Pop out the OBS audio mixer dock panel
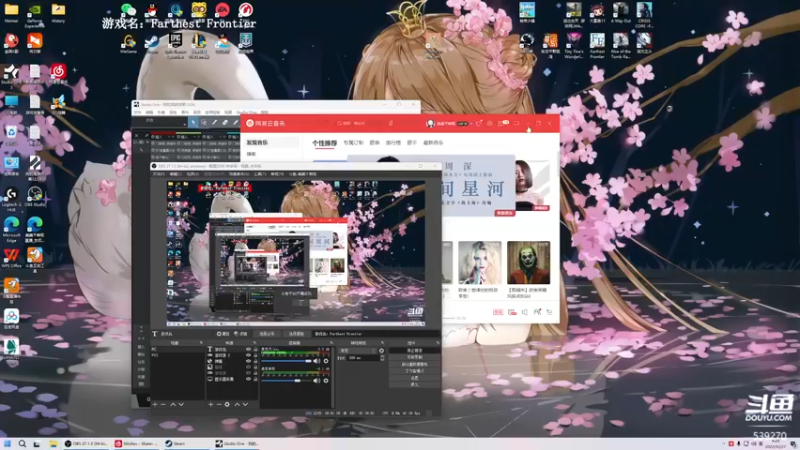800x450 pixels. [x=332, y=343]
